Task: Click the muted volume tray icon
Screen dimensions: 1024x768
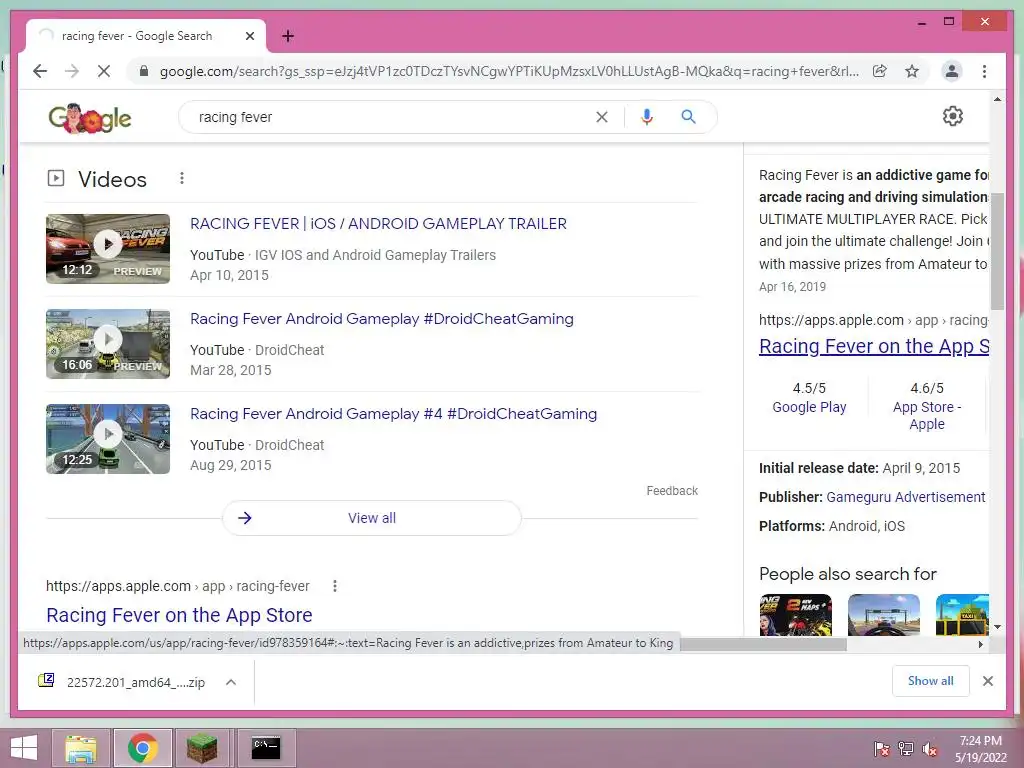Action: click(x=930, y=749)
